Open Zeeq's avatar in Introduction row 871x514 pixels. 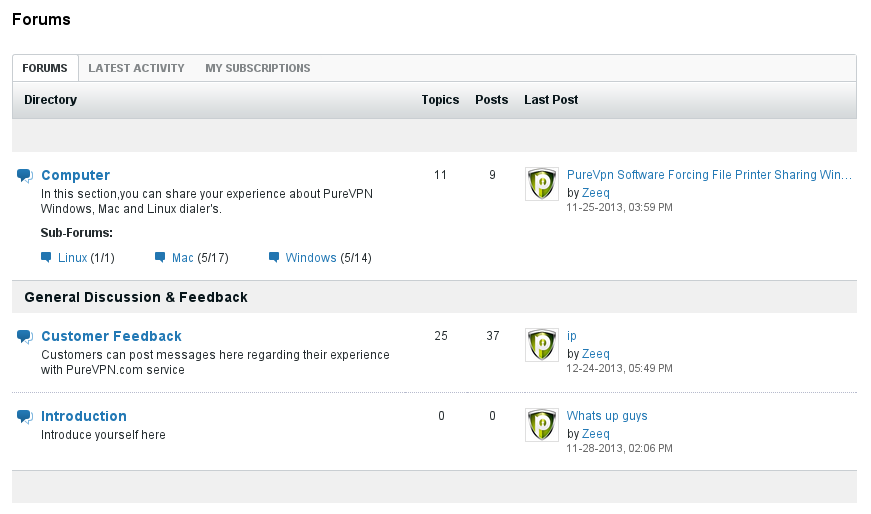(x=542, y=425)
